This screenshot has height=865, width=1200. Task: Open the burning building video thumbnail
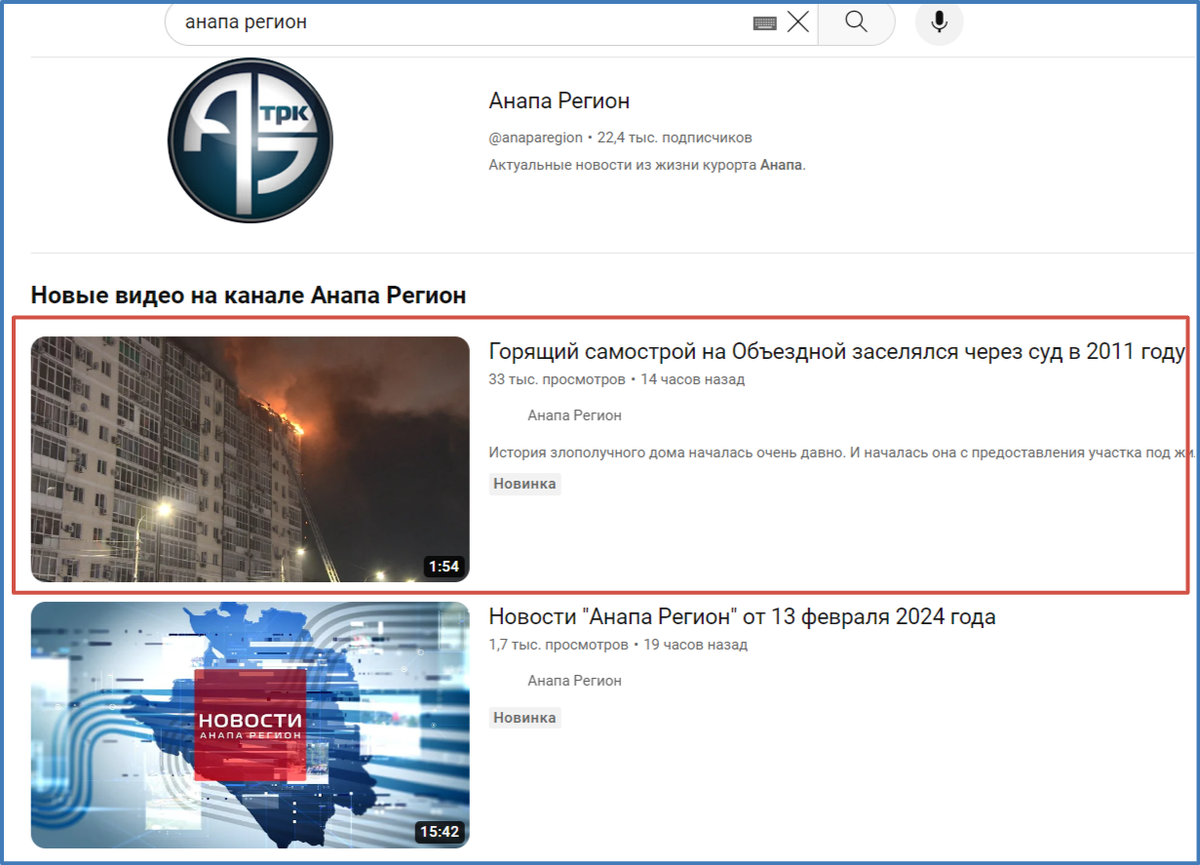pyautogui.click(x=250, y=459)
